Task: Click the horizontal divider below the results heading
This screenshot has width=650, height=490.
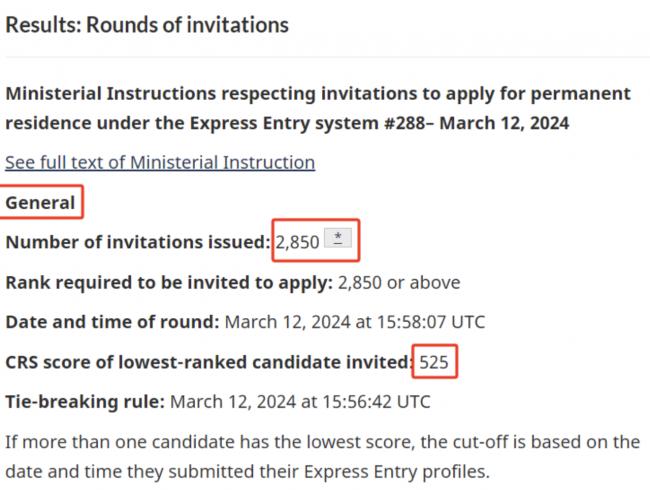Action: click(325, 56)
